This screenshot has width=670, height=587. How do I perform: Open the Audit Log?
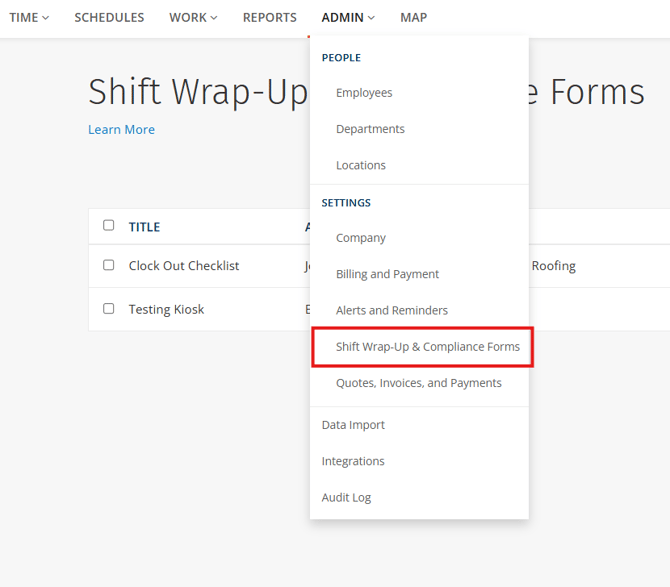pos(346,498)
